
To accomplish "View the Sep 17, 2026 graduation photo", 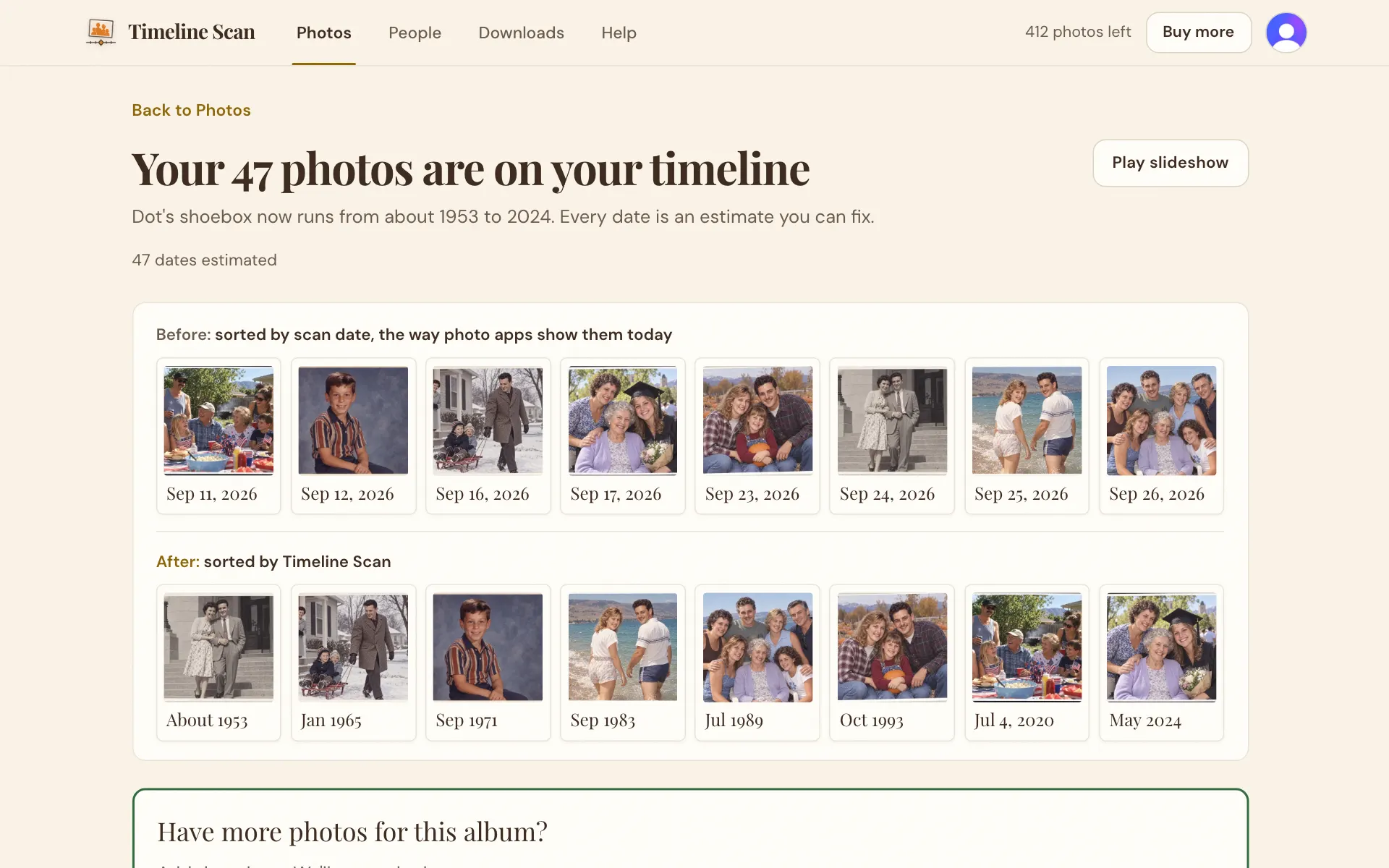I will (622, 420).
